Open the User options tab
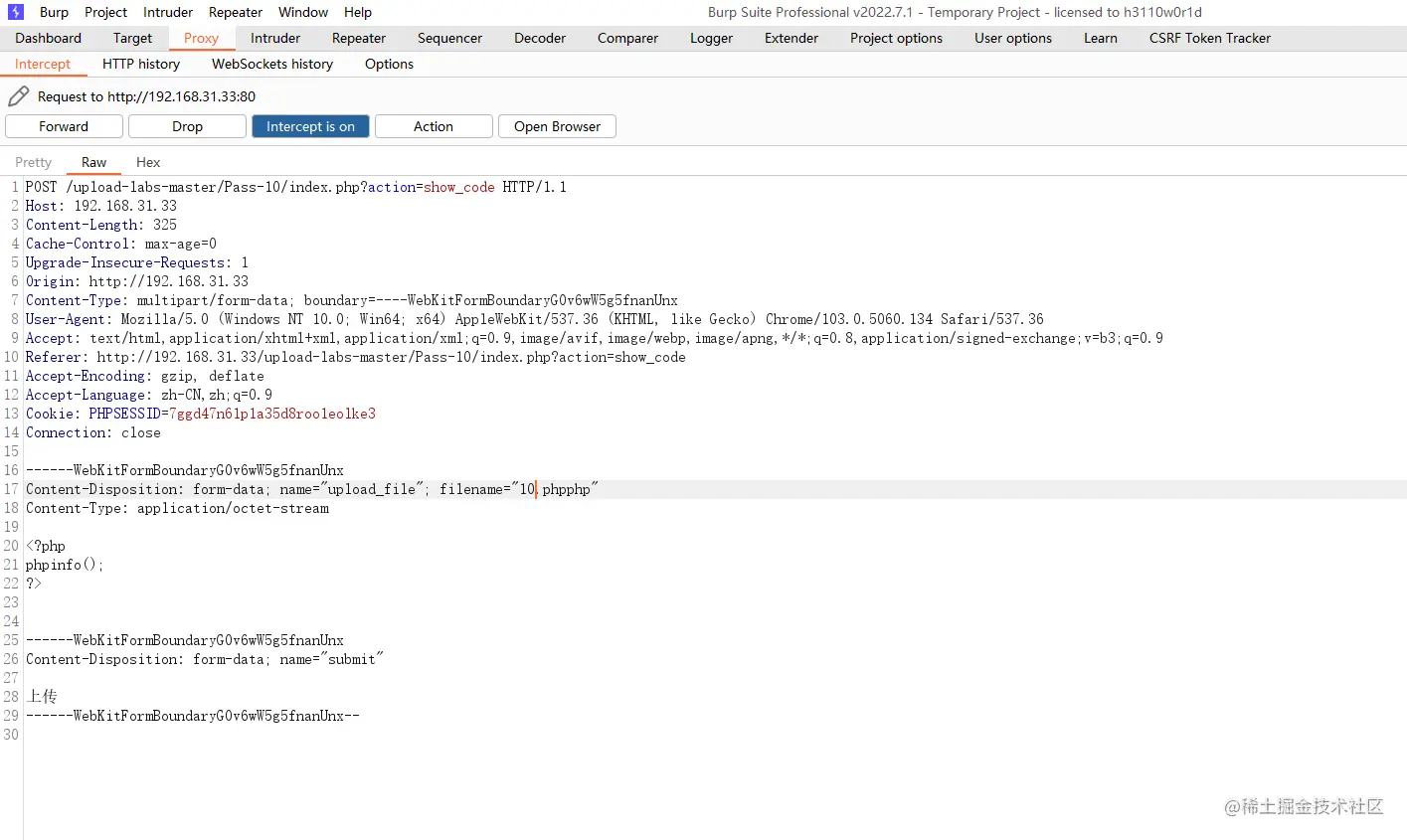Viewport: 1407px width, 840px height. (x=1013, y=38)
